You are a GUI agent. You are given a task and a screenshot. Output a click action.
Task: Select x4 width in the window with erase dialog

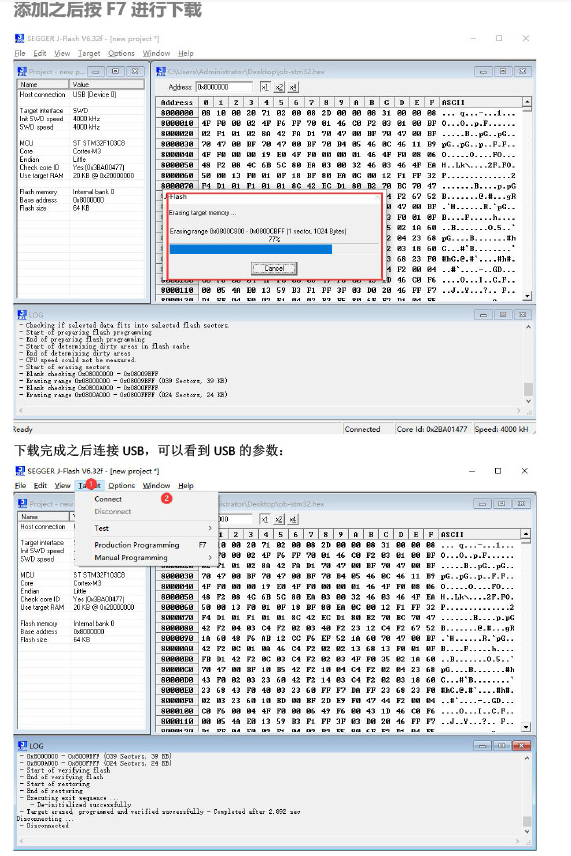293,87
